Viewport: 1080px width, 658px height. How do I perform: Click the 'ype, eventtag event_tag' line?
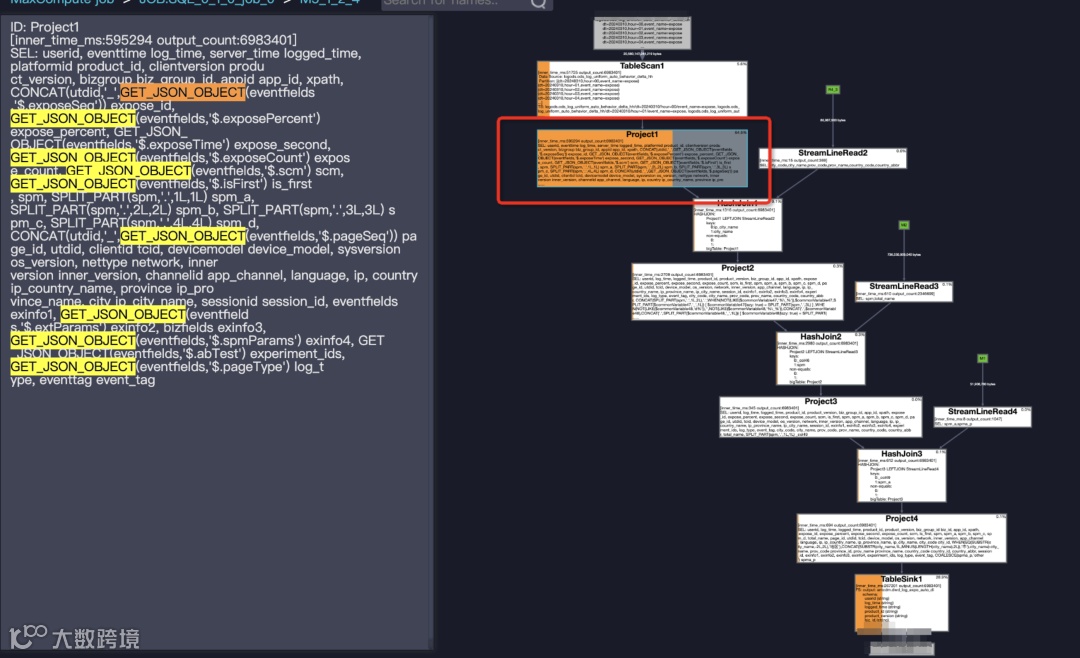(x=83, y=380)
